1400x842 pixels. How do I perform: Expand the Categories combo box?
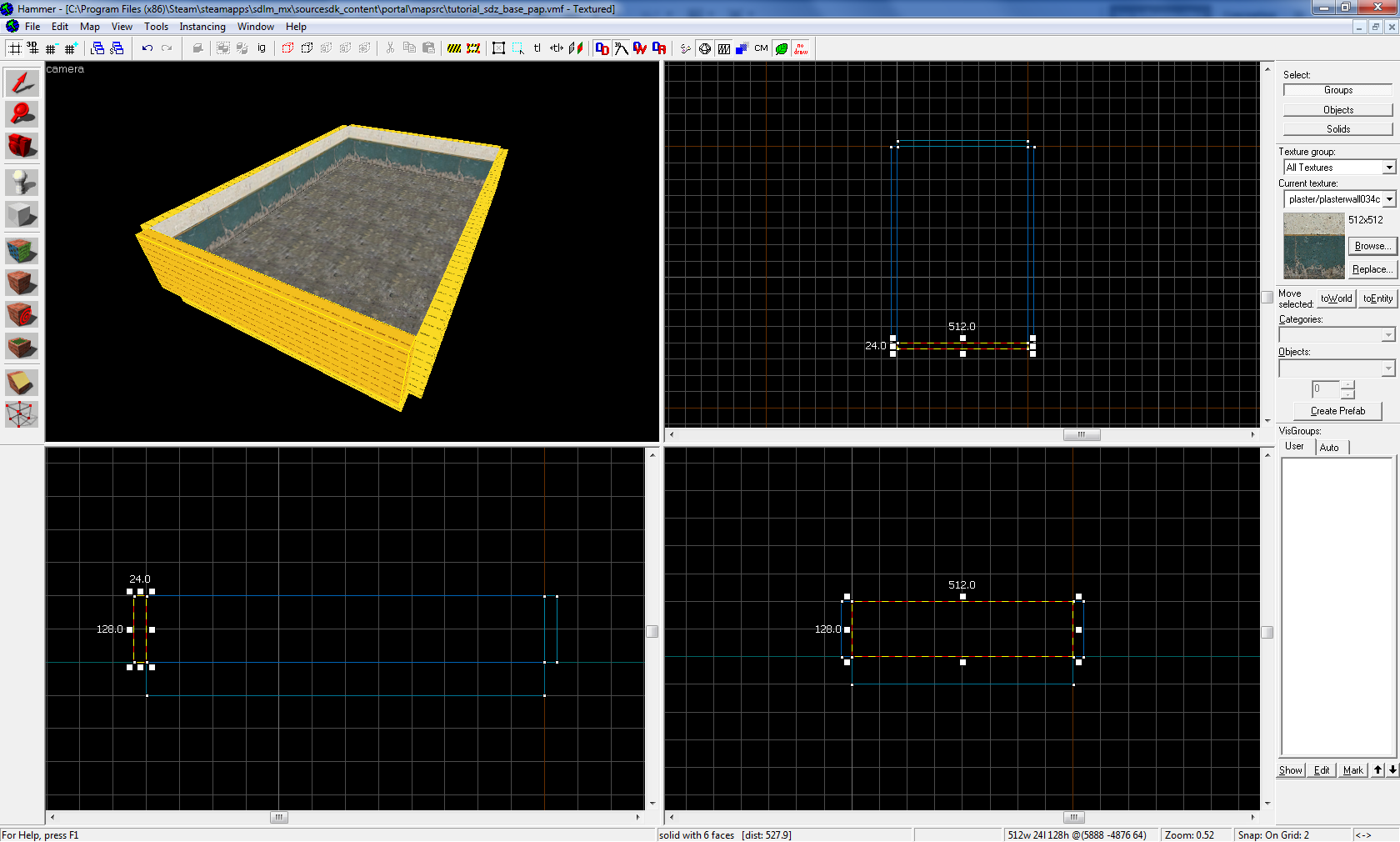(1387, 335)
